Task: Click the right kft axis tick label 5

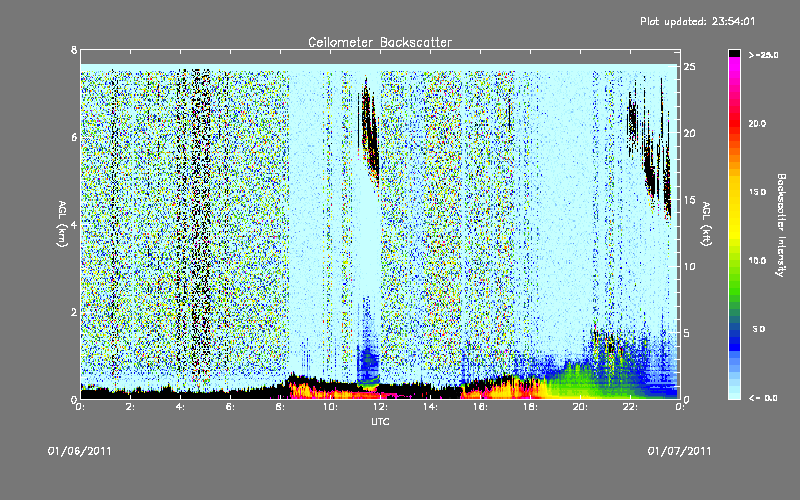Action: pos(687,333)
